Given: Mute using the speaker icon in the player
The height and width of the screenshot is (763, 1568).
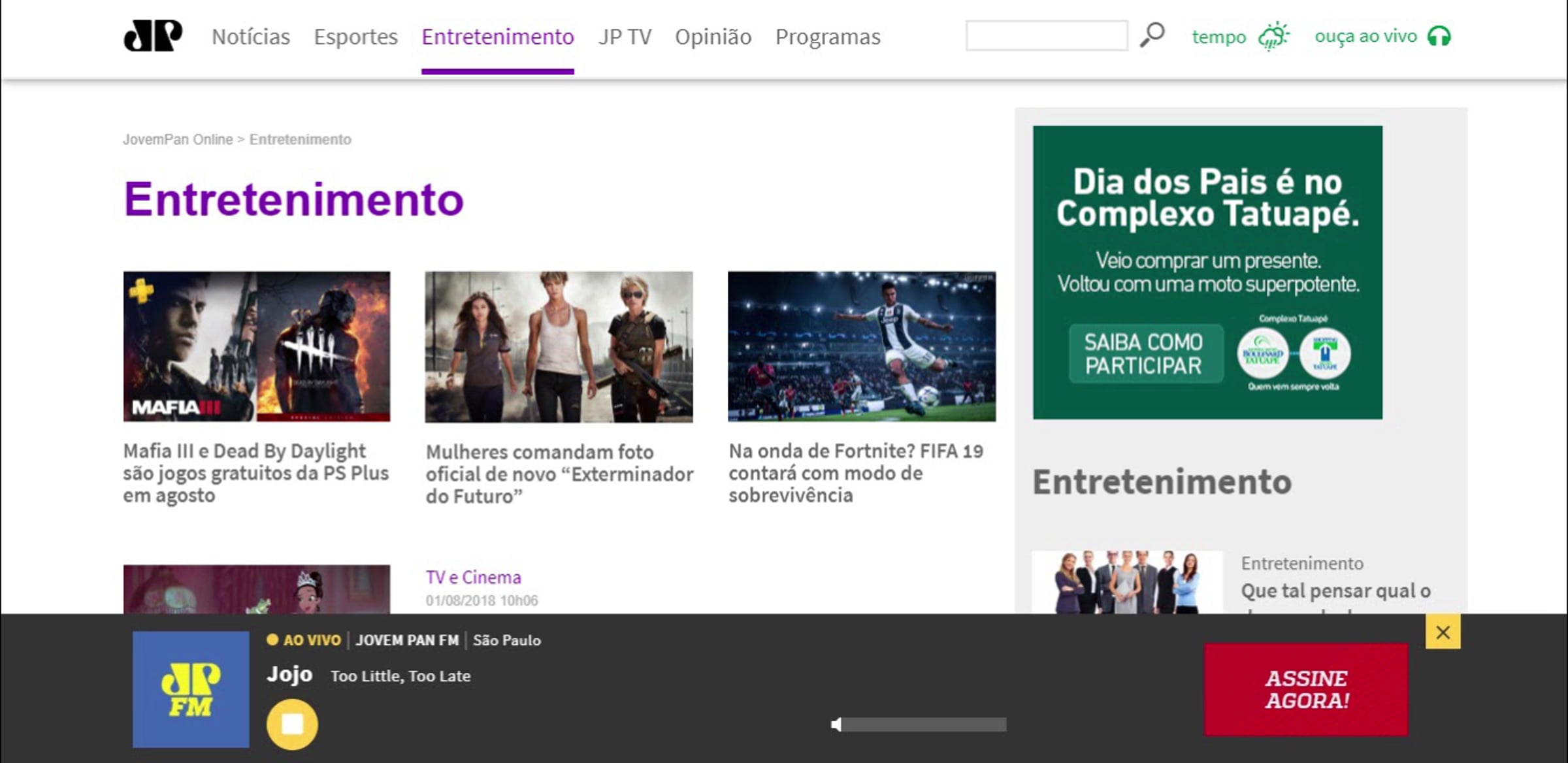Looking at the screenshot, I should tap(836, 724).
